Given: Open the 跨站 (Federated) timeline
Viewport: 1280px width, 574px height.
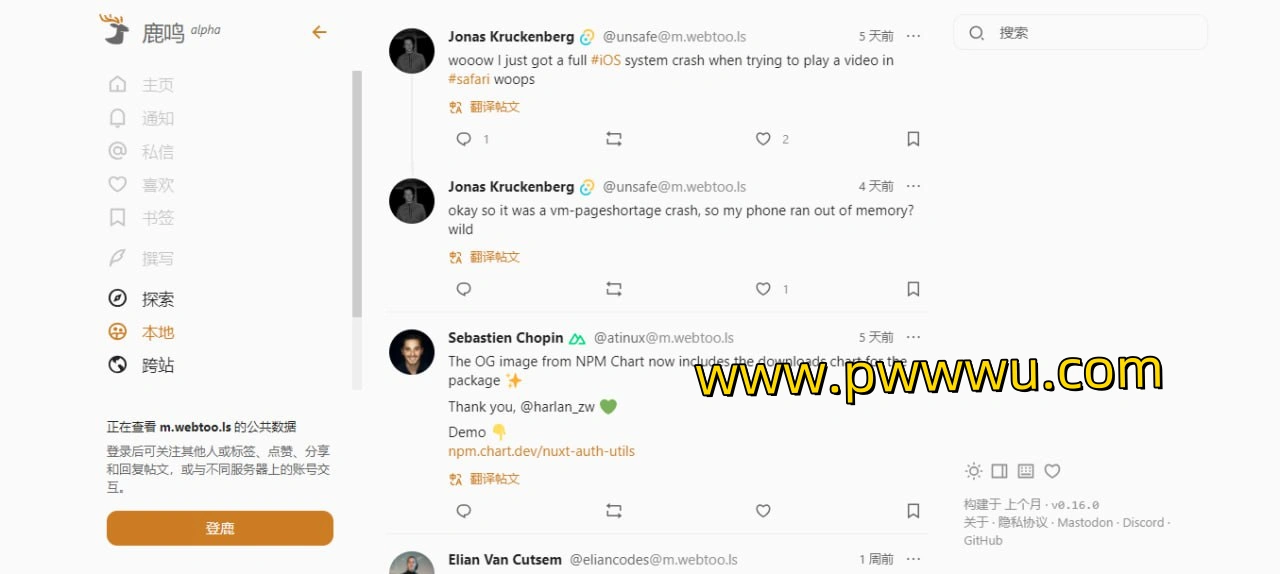Looking at the screenshot, I should (x=141, y=365).
